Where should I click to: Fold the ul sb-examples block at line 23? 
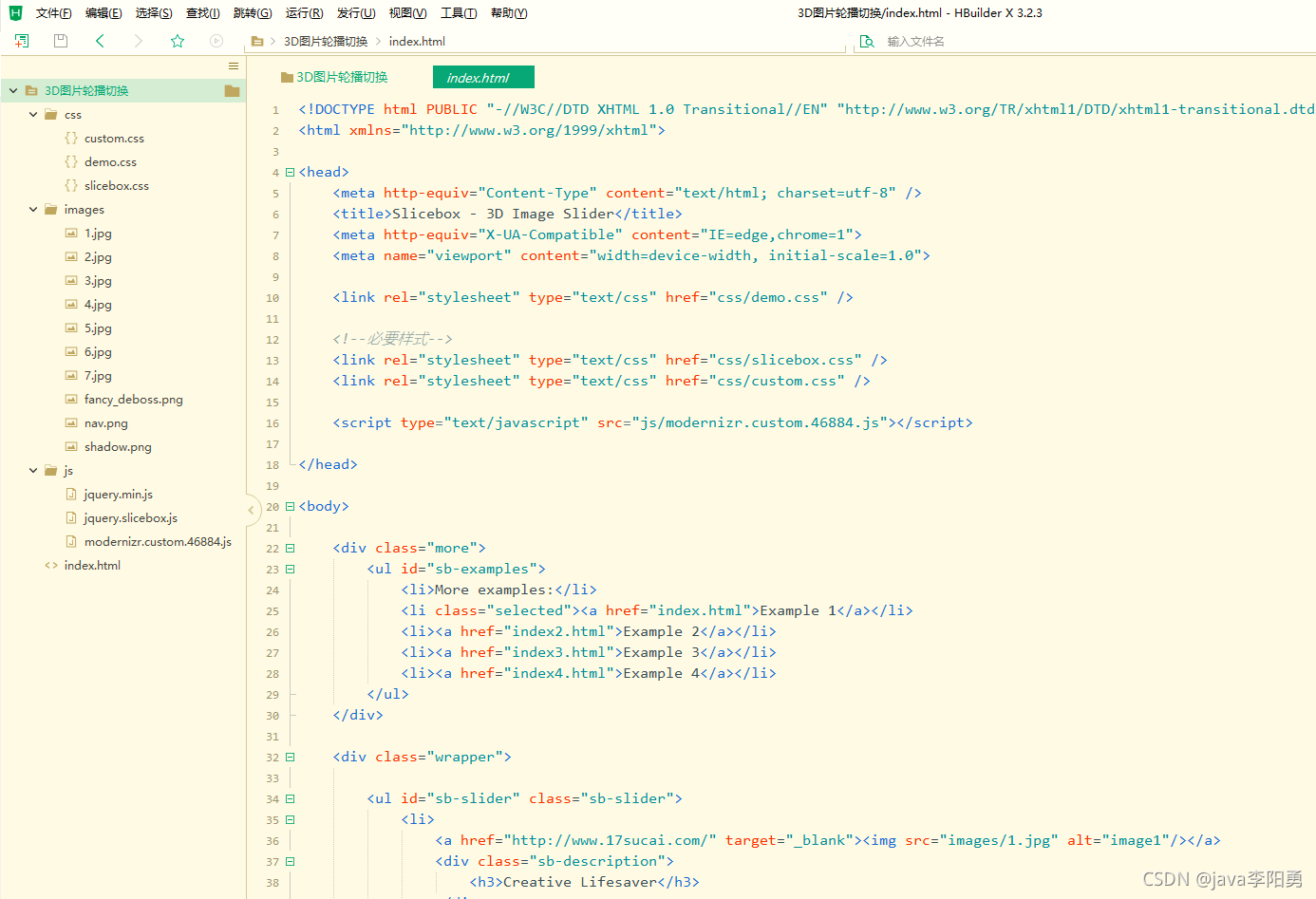point(291,569)
